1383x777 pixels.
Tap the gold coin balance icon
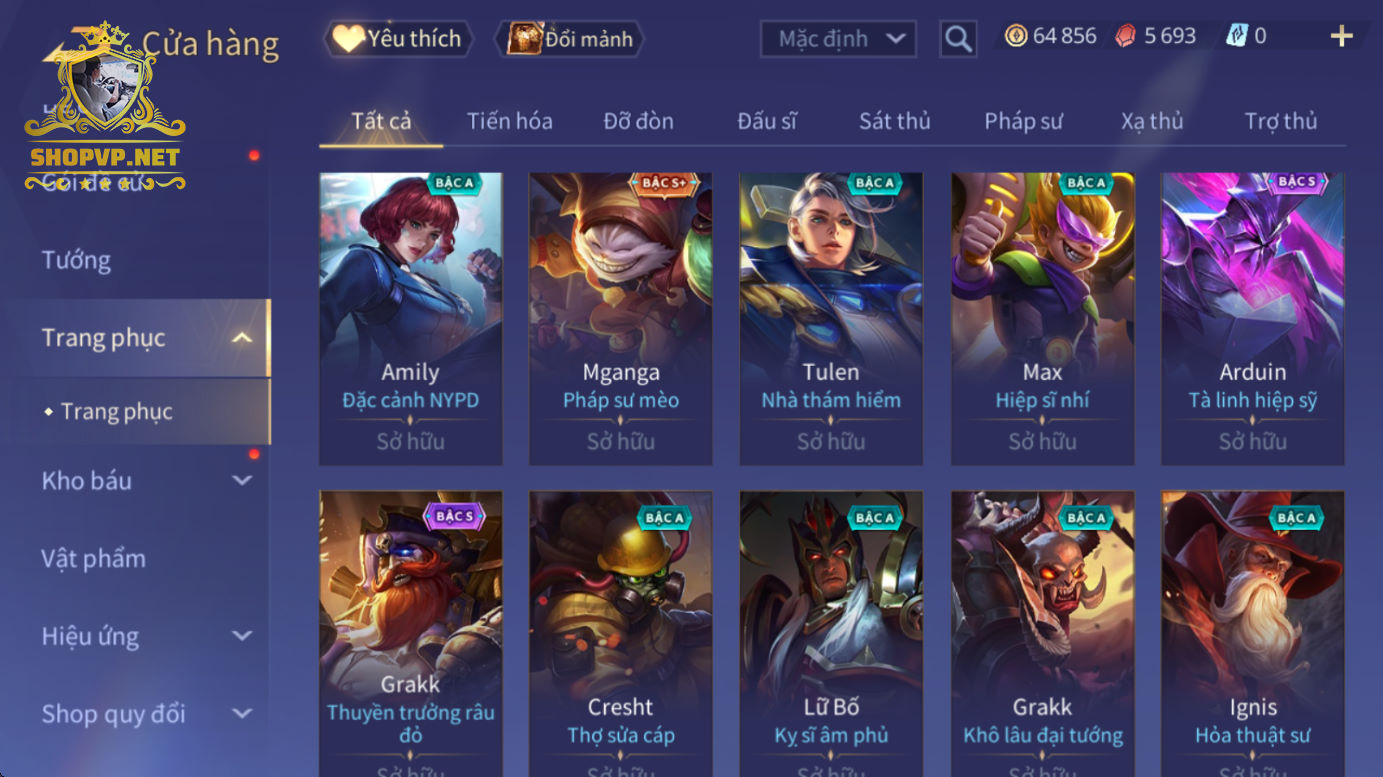point(1016,36)
